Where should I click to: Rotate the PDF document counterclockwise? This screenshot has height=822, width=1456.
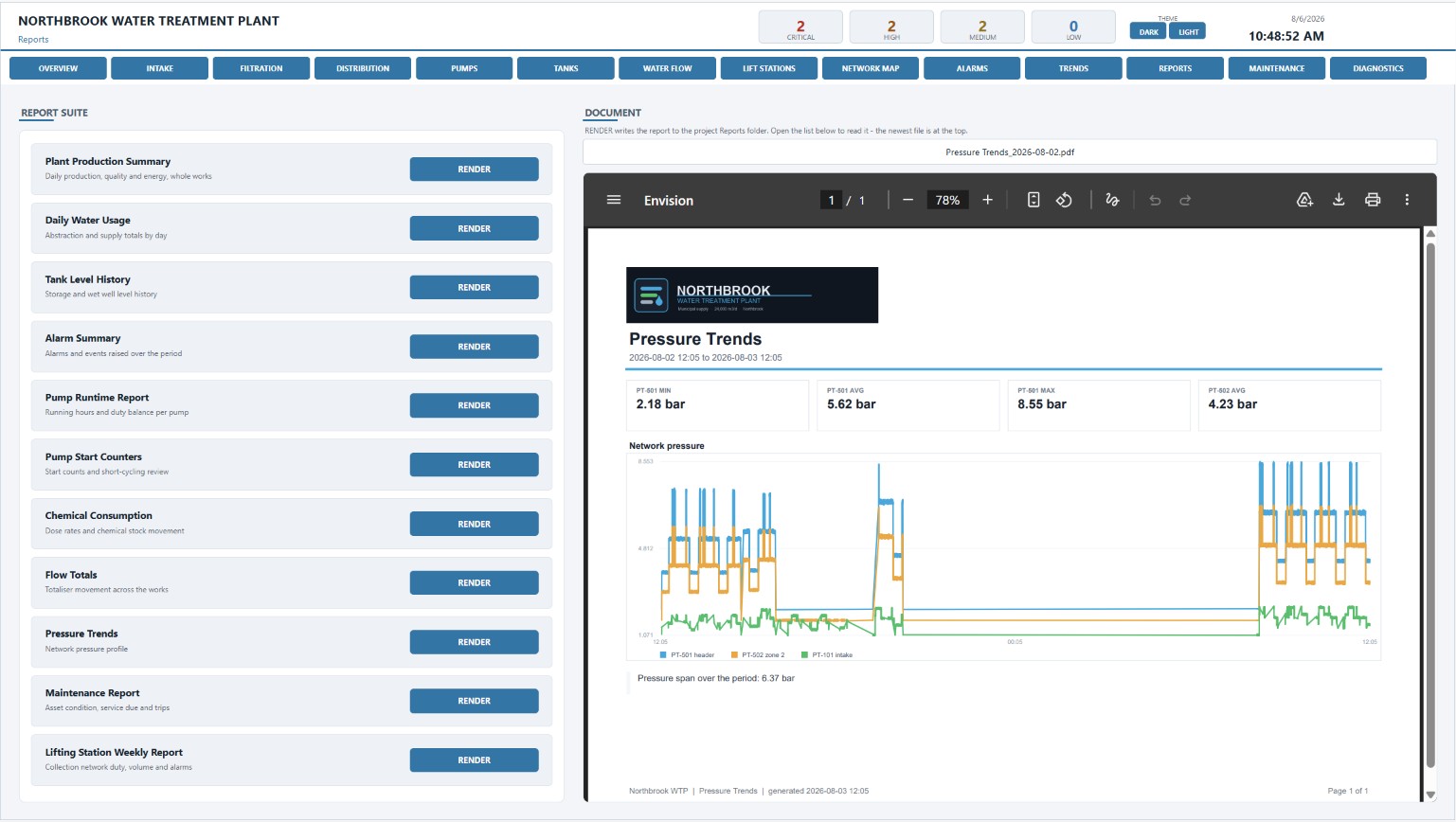click(x=1064, y=200)
